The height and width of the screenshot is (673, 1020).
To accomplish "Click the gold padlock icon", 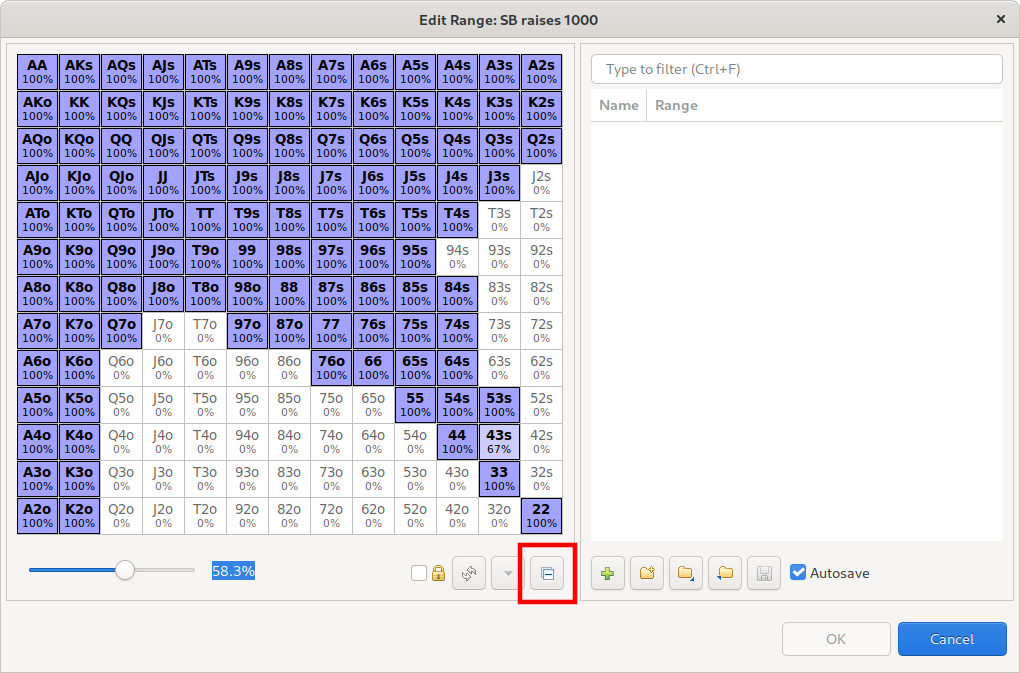I will pyautogui.click(x=438, y=573).
